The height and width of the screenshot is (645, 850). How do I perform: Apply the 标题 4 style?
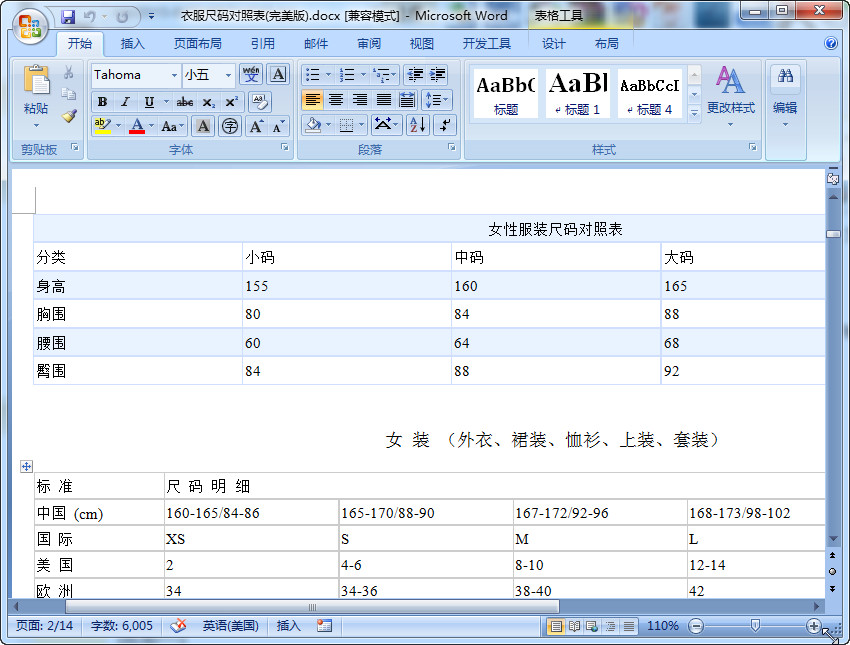click(x=650, y=93)
